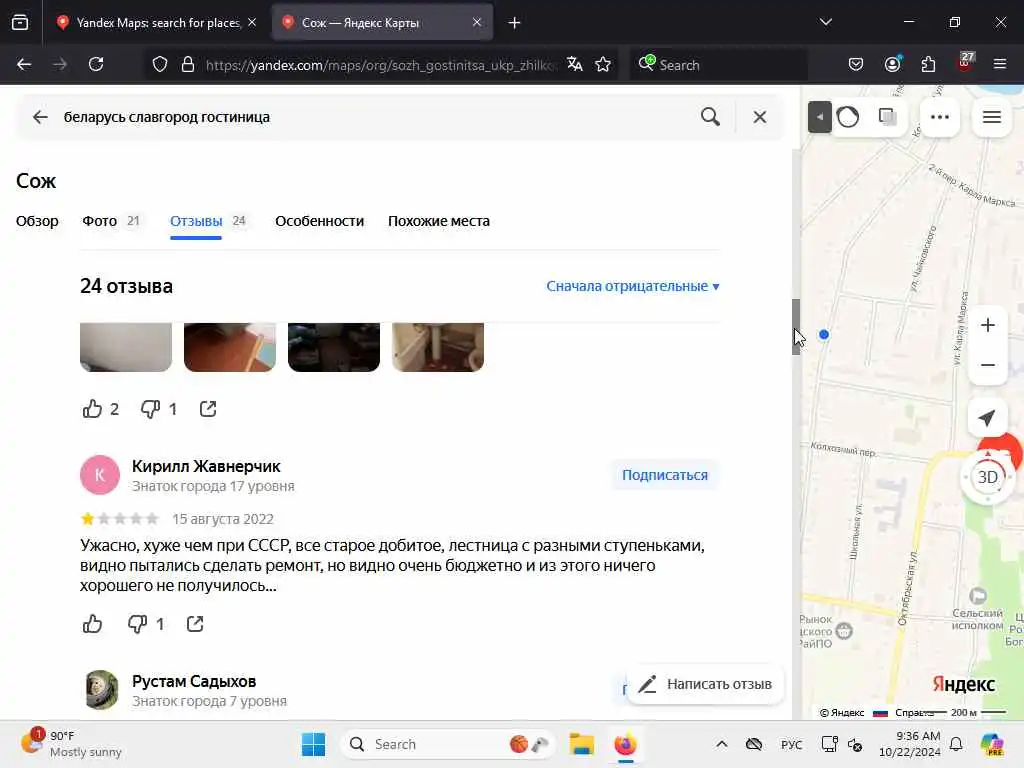Click the blue point marker on the map
The width and height of the screenshot is (1024, 768).
[824, 334]
